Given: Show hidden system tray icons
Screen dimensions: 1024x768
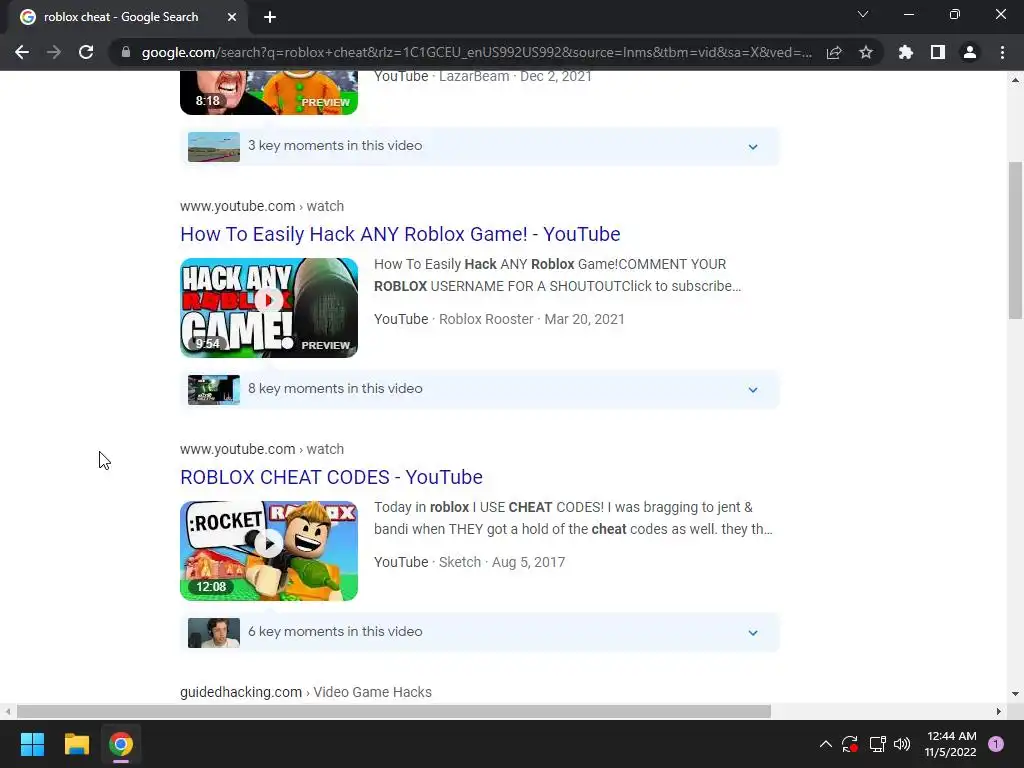Looking at the screenshot, I should tap(825, 744).
